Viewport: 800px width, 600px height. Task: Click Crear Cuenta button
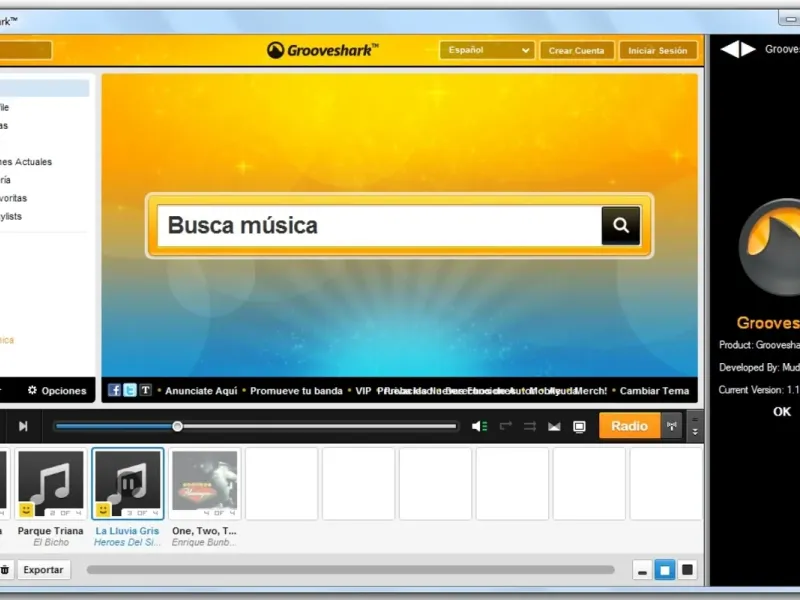(x=577, y=51)
